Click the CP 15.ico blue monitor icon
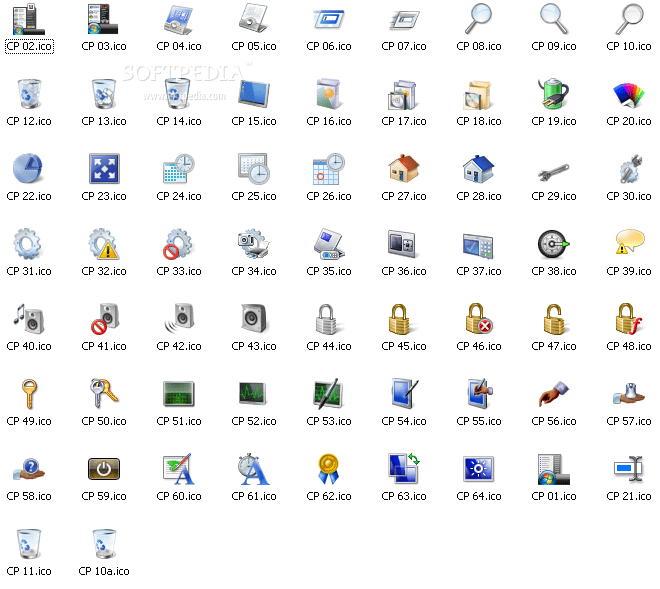This screenshot has width=660, height=589. tap(254, 93)
